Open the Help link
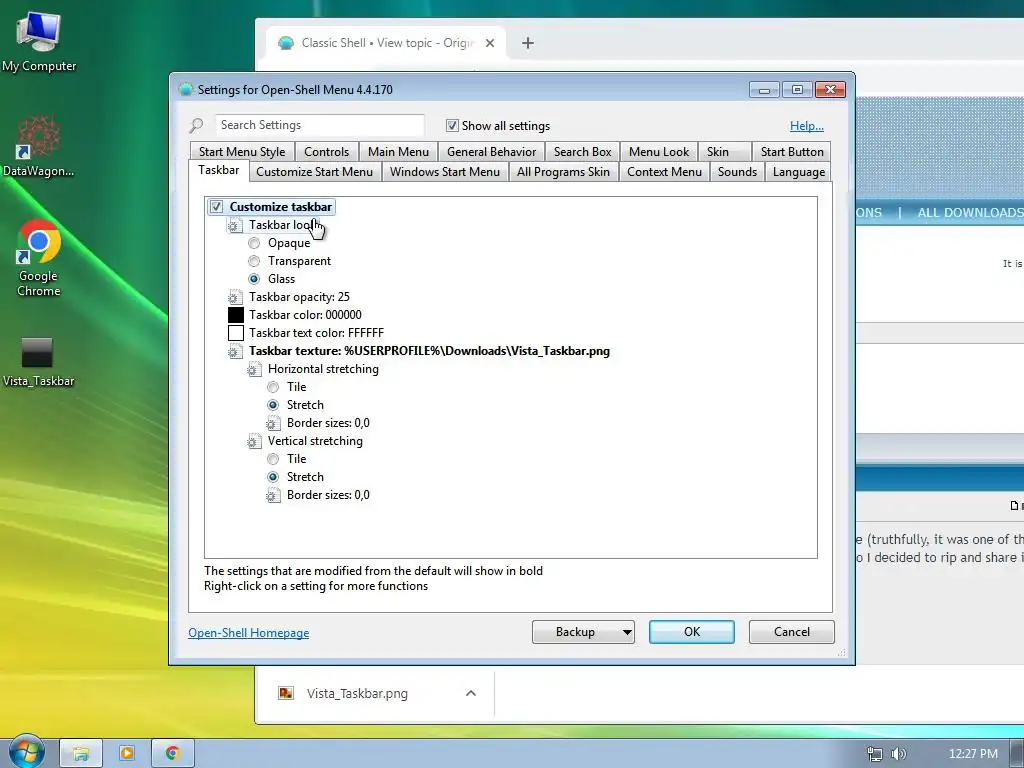Image resolution: width=1024 pixels, height=768 pixels. [807, 126]
